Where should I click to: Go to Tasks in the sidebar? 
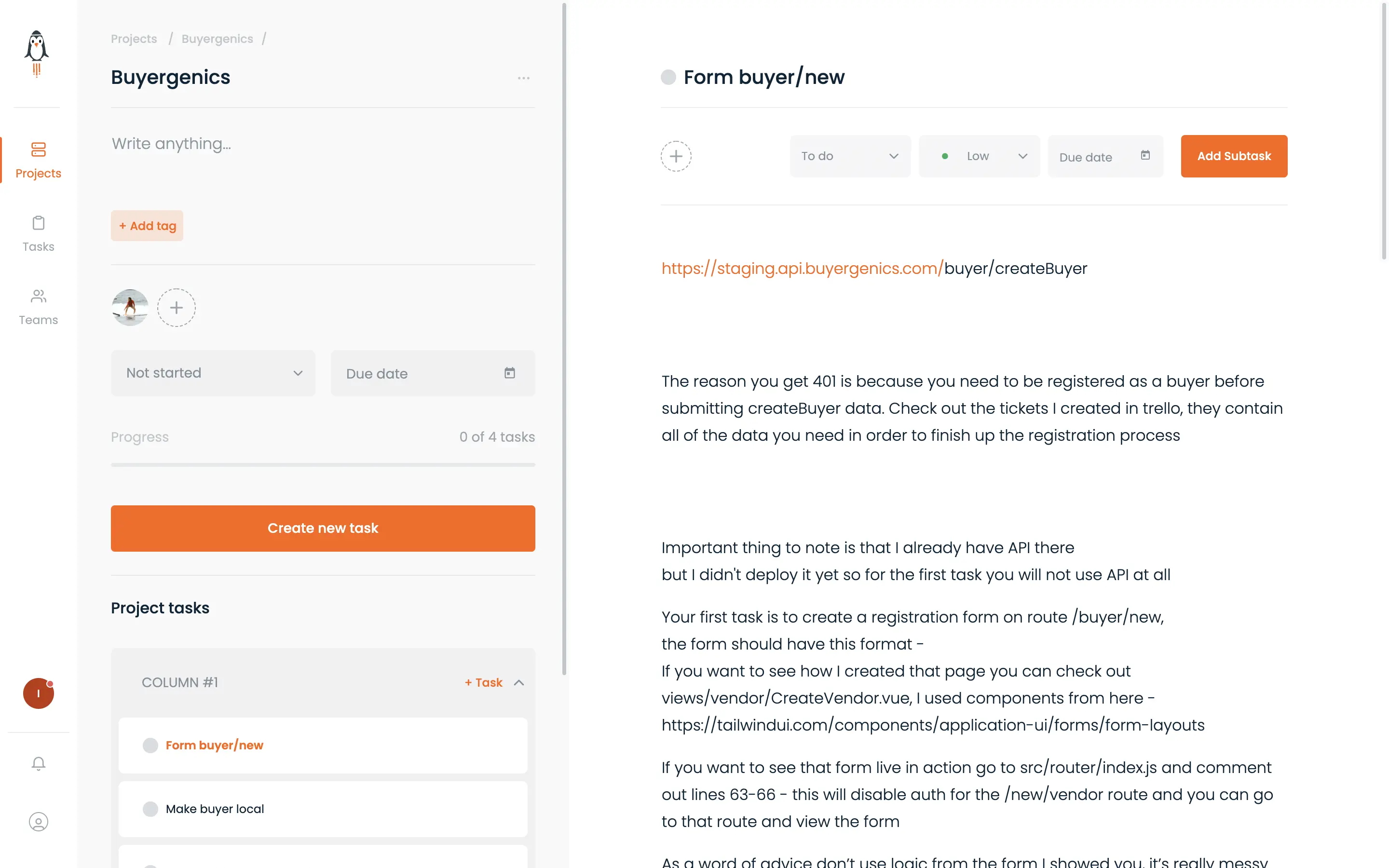[39, 234]
